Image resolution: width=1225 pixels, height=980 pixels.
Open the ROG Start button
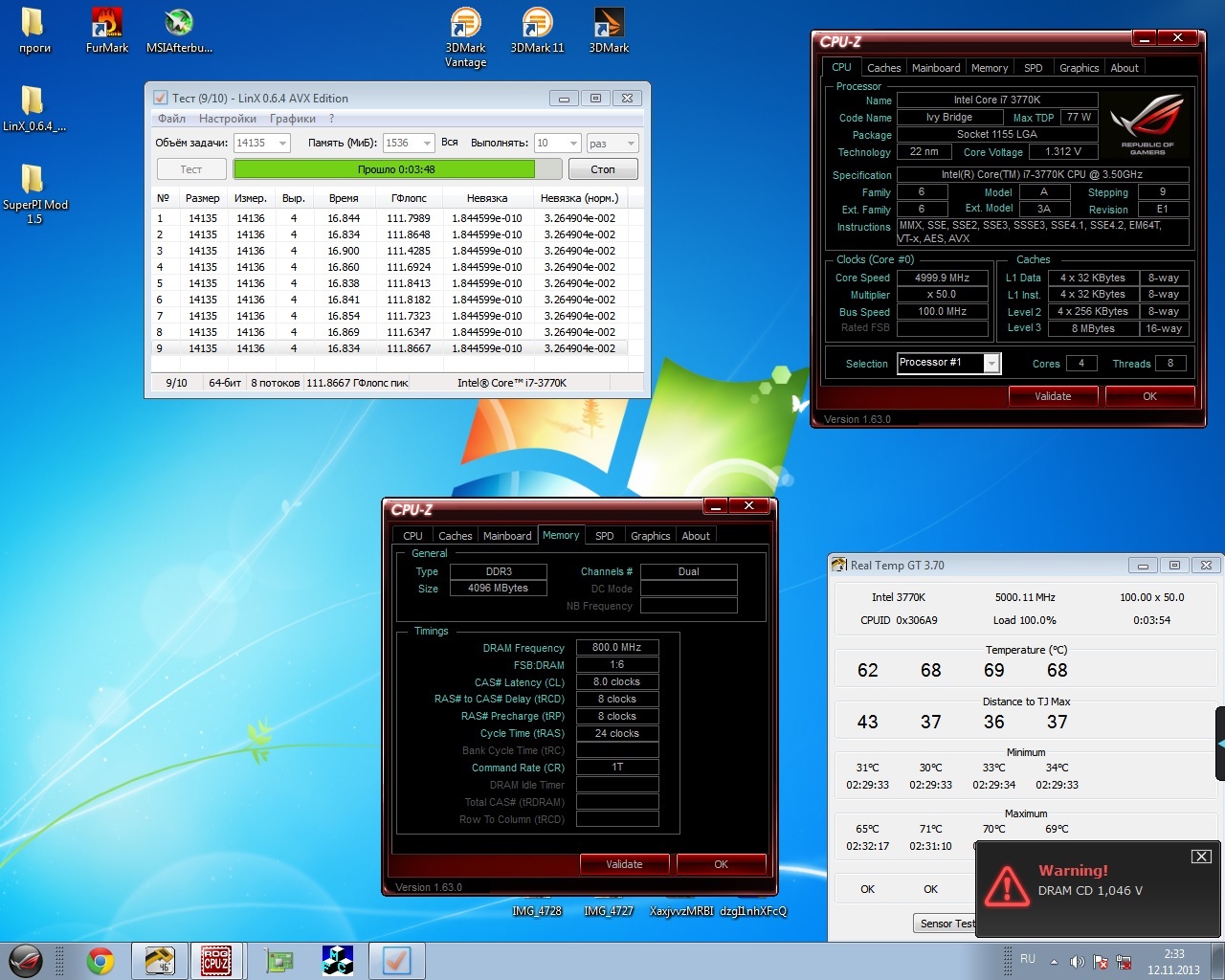tap(26, 961)
